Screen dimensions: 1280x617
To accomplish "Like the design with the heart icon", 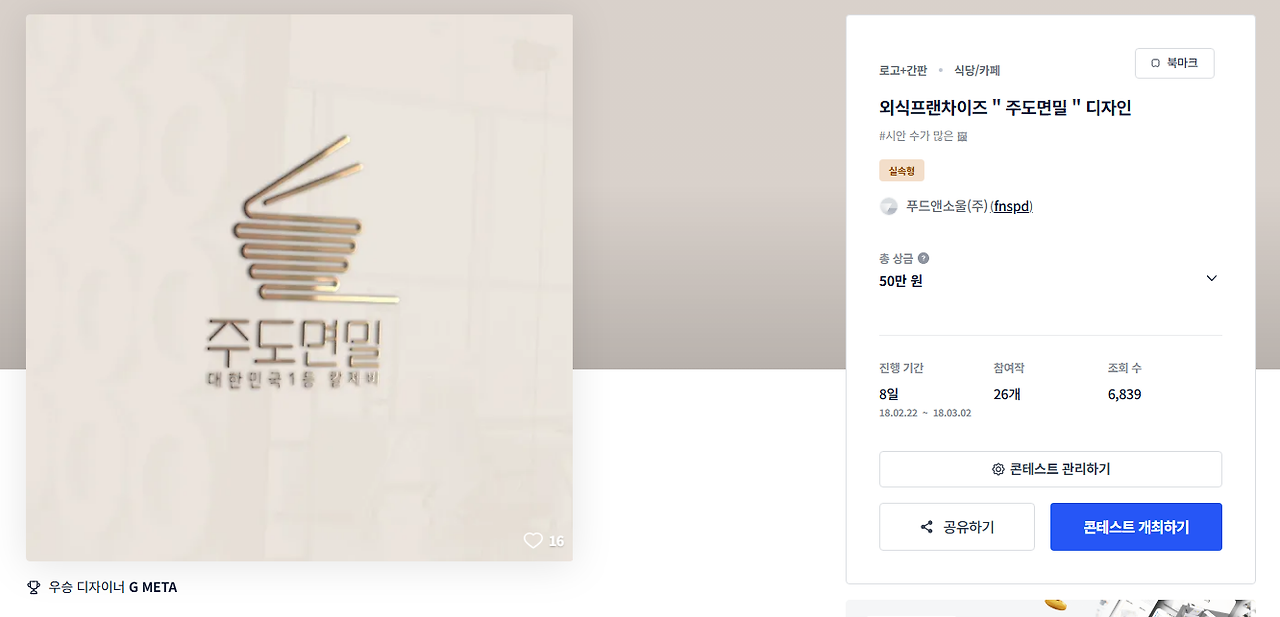I will pos(533,540).
